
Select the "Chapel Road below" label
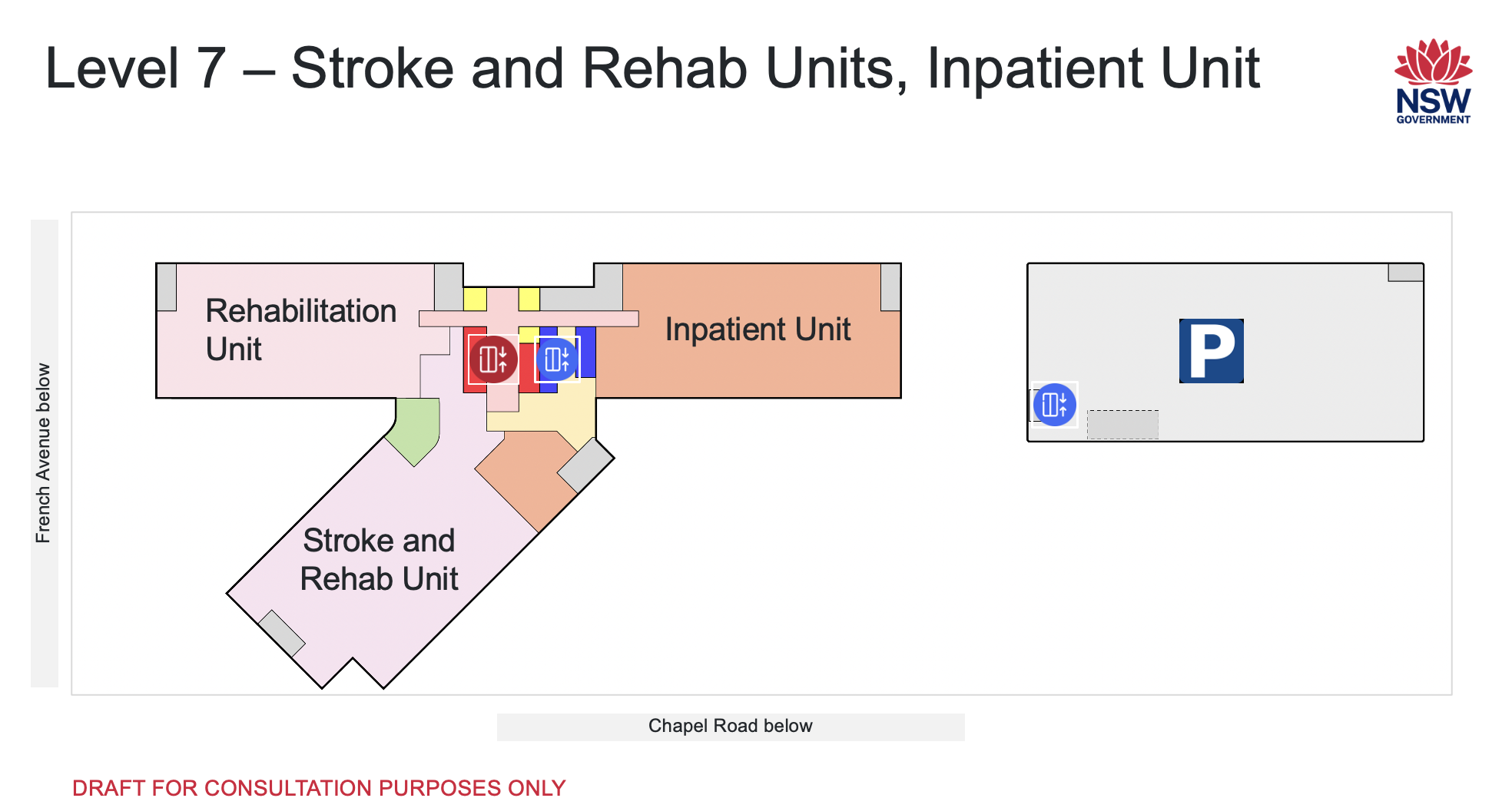coord(730,726)
